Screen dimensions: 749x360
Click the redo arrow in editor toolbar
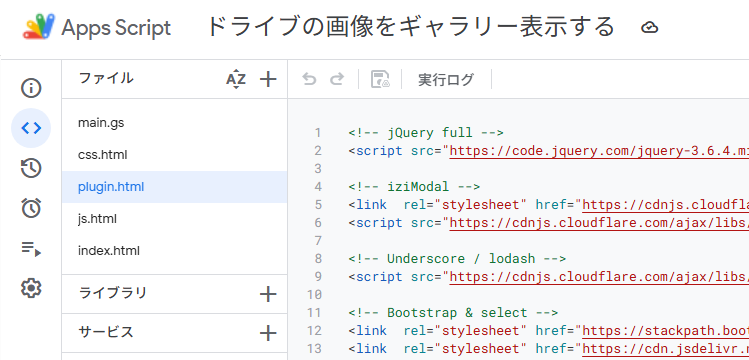337,79
